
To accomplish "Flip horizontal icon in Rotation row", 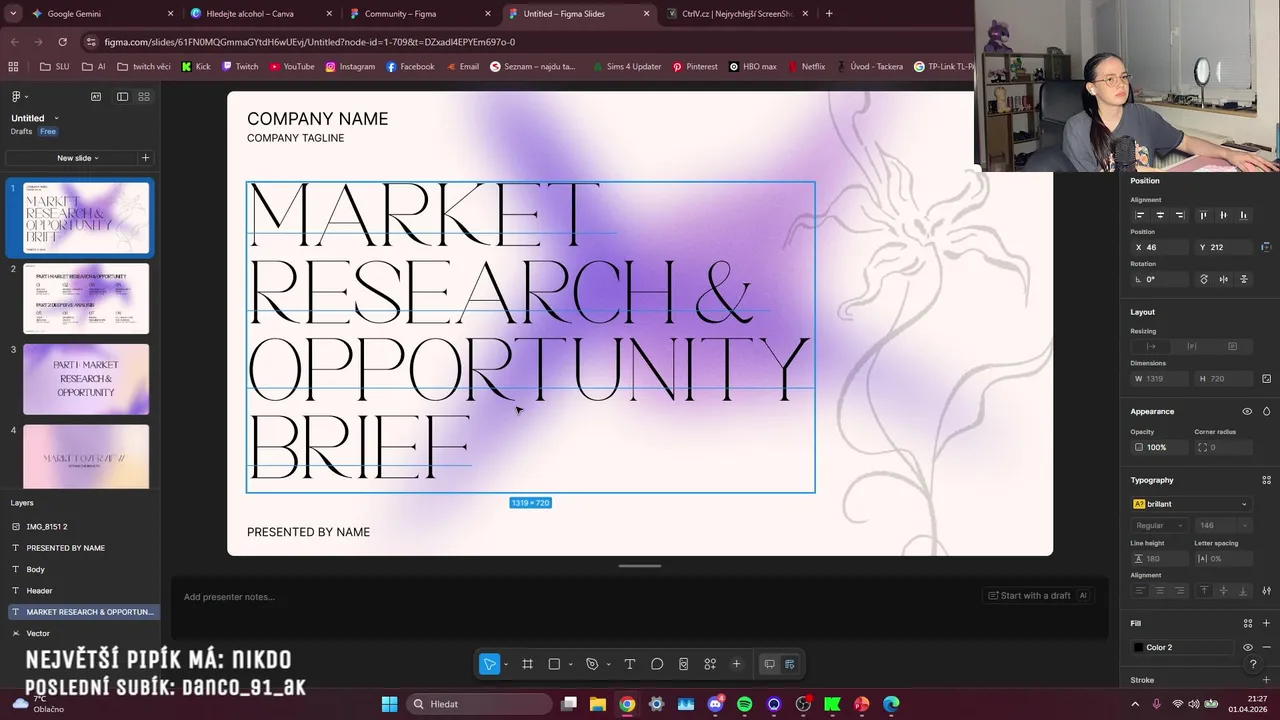I will (1223, 279).
